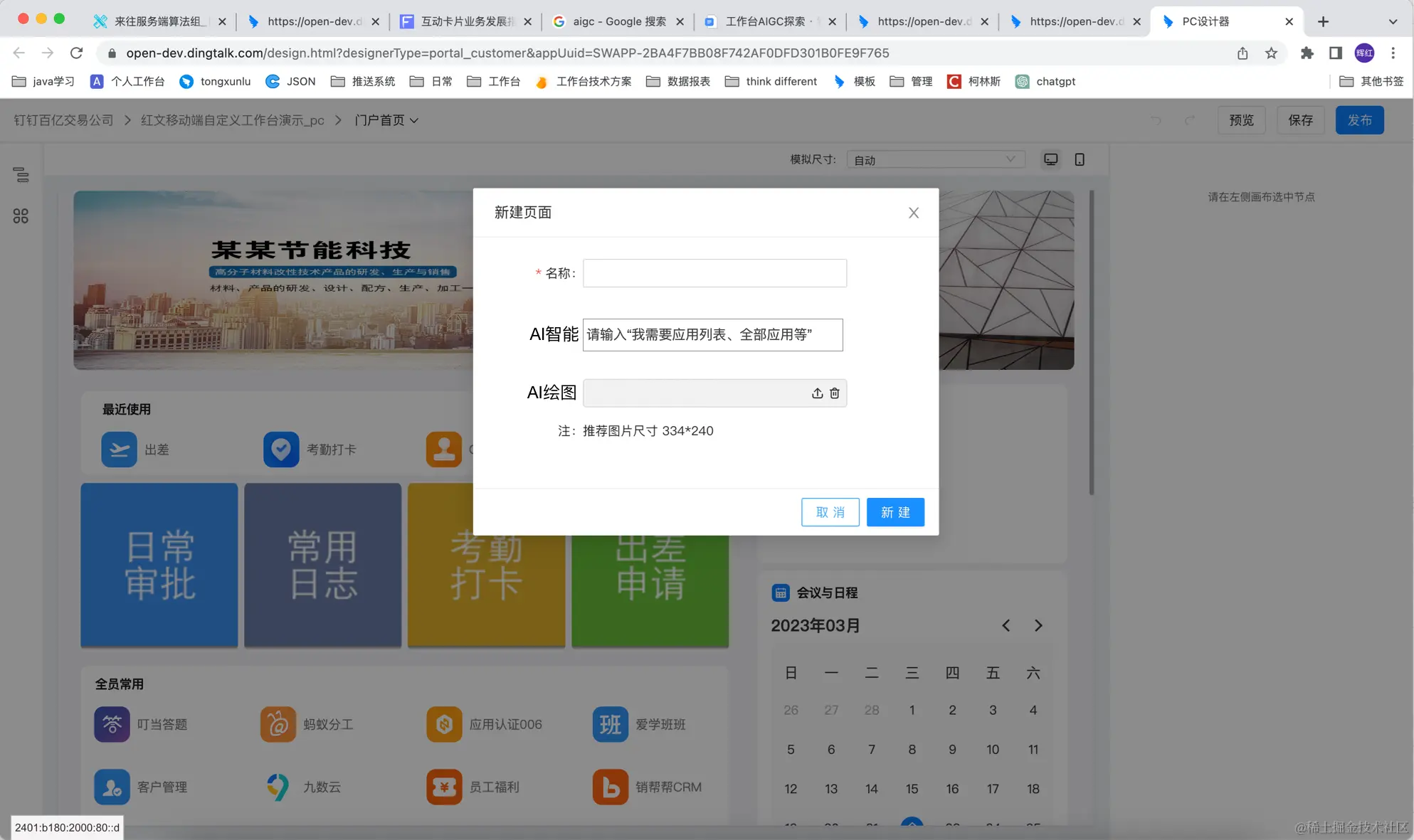Screen dimensions: 1414x840
Task: Click the 新建 button
Action: click(x=895, y=512)
